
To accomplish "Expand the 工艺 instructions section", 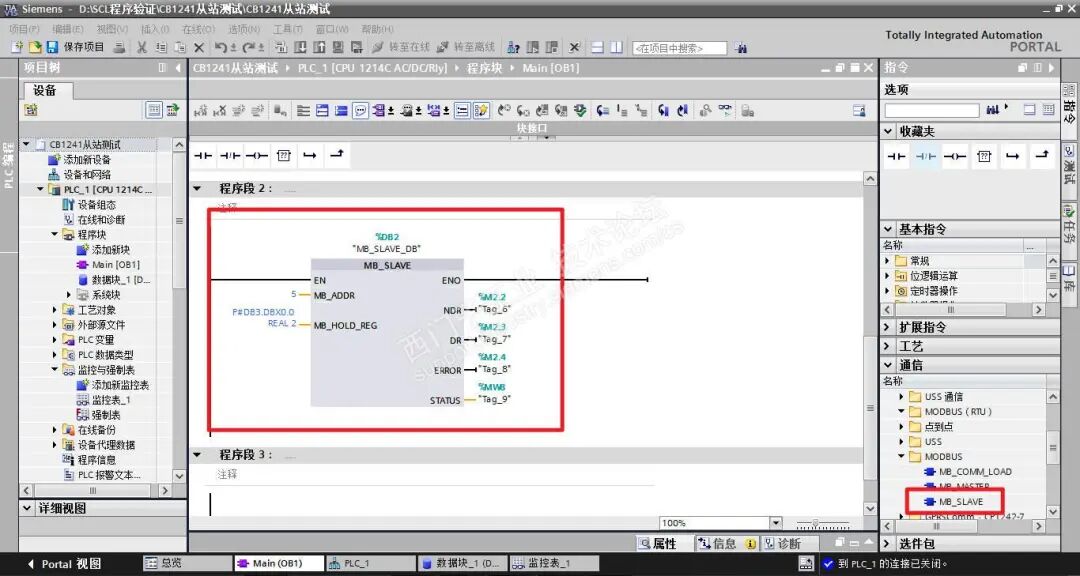I will click(887, 346).
